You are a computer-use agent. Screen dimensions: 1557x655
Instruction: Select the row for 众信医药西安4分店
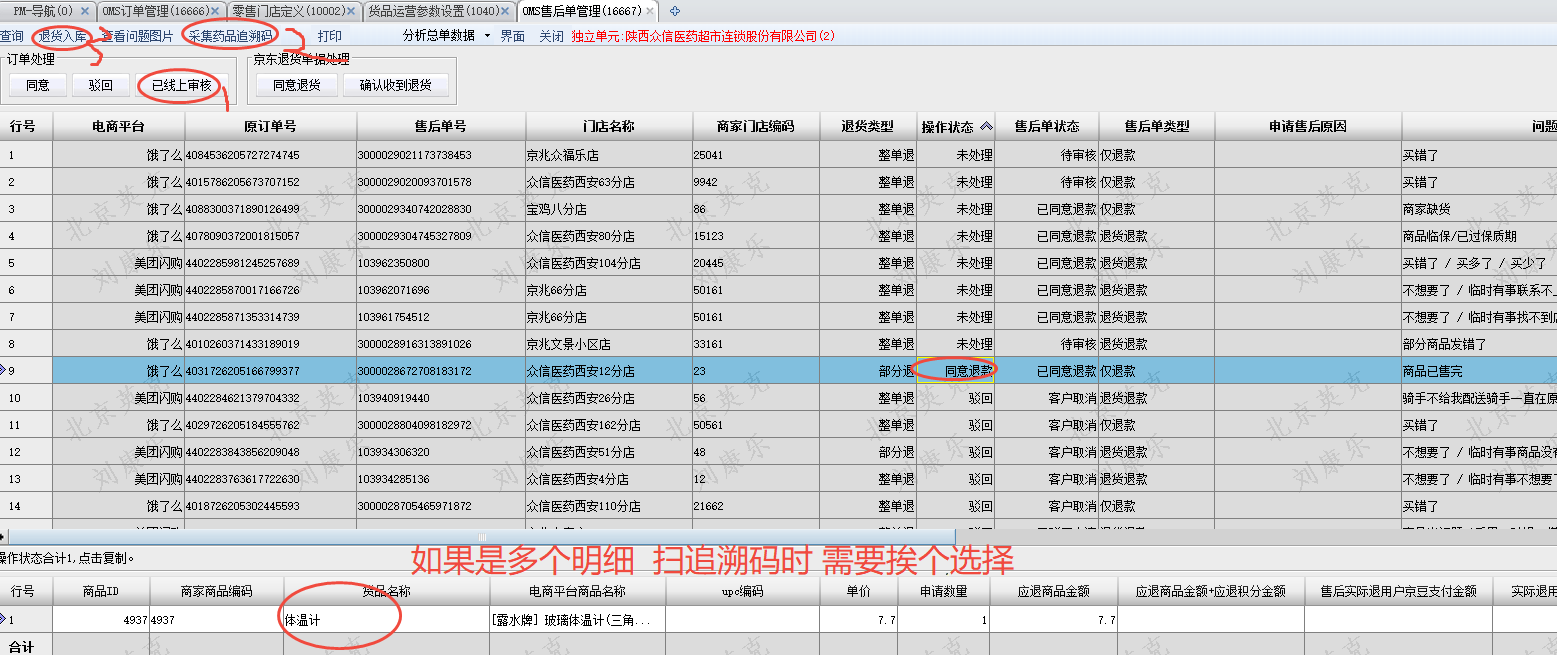click(778, 479)
